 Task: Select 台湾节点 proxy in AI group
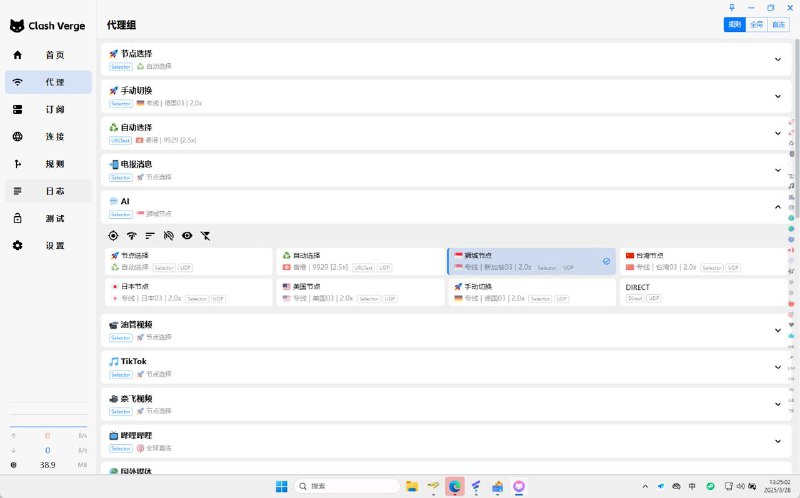[700, 262]
